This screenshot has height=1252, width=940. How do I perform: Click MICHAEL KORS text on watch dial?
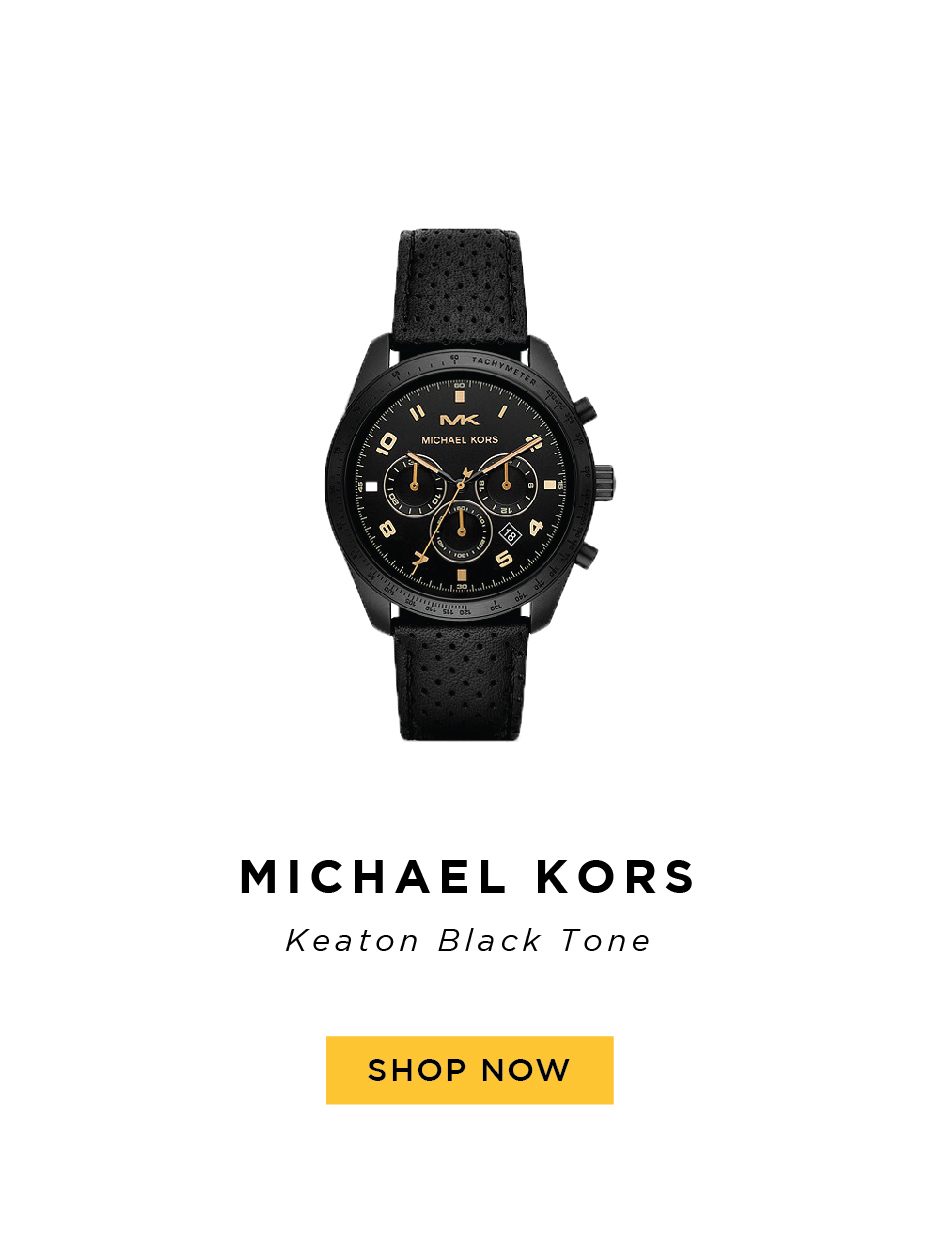[459, 439]
